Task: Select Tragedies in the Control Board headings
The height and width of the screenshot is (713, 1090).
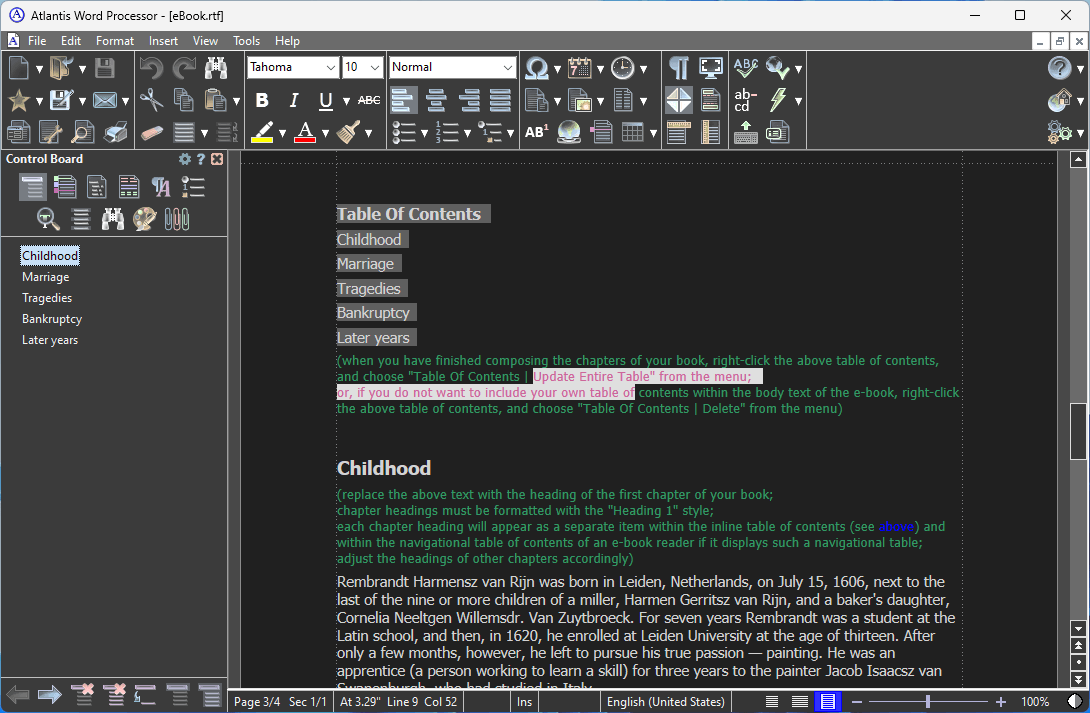Action: pyautogui.click(x=47, y=297)
